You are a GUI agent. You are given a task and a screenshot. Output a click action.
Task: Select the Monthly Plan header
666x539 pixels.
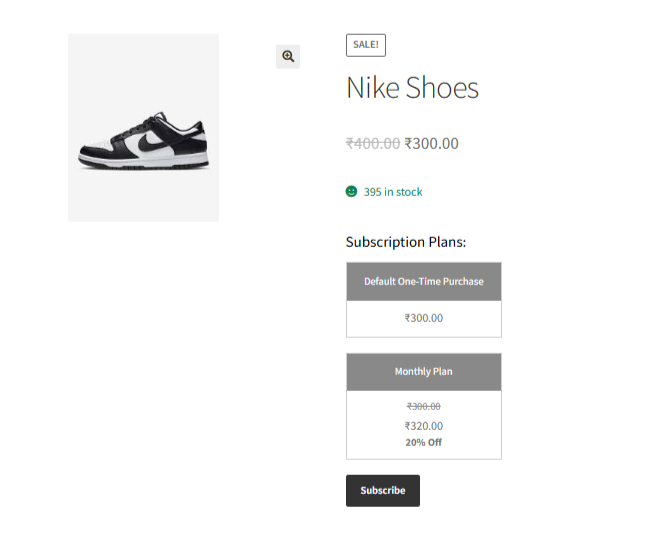click(423, 372)
